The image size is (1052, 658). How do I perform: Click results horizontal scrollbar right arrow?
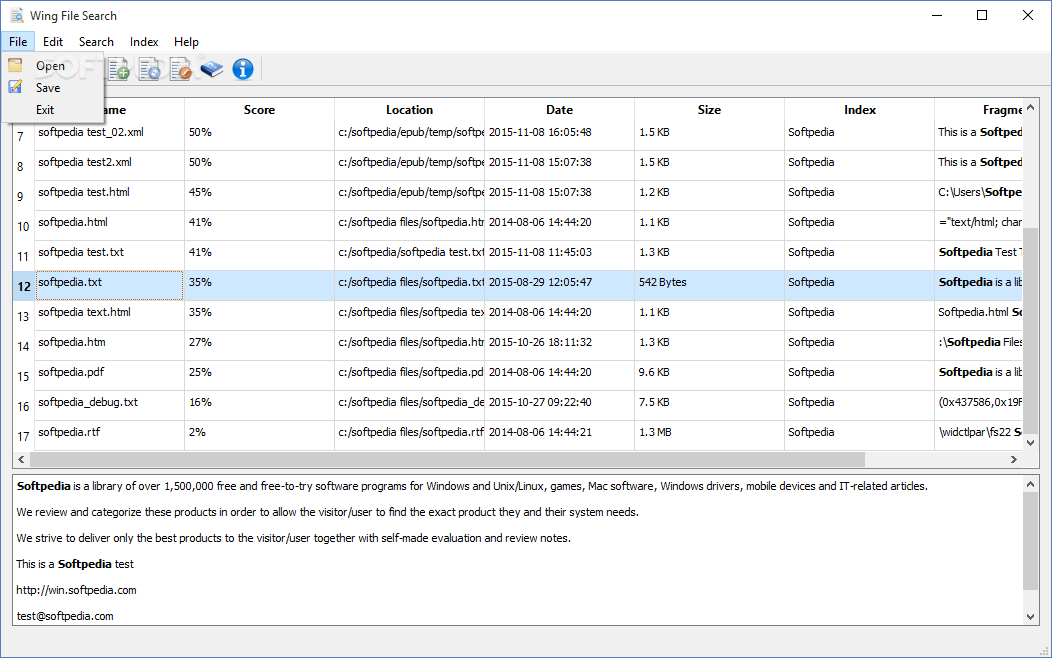pyautogui.click(x=1014, y=459)
